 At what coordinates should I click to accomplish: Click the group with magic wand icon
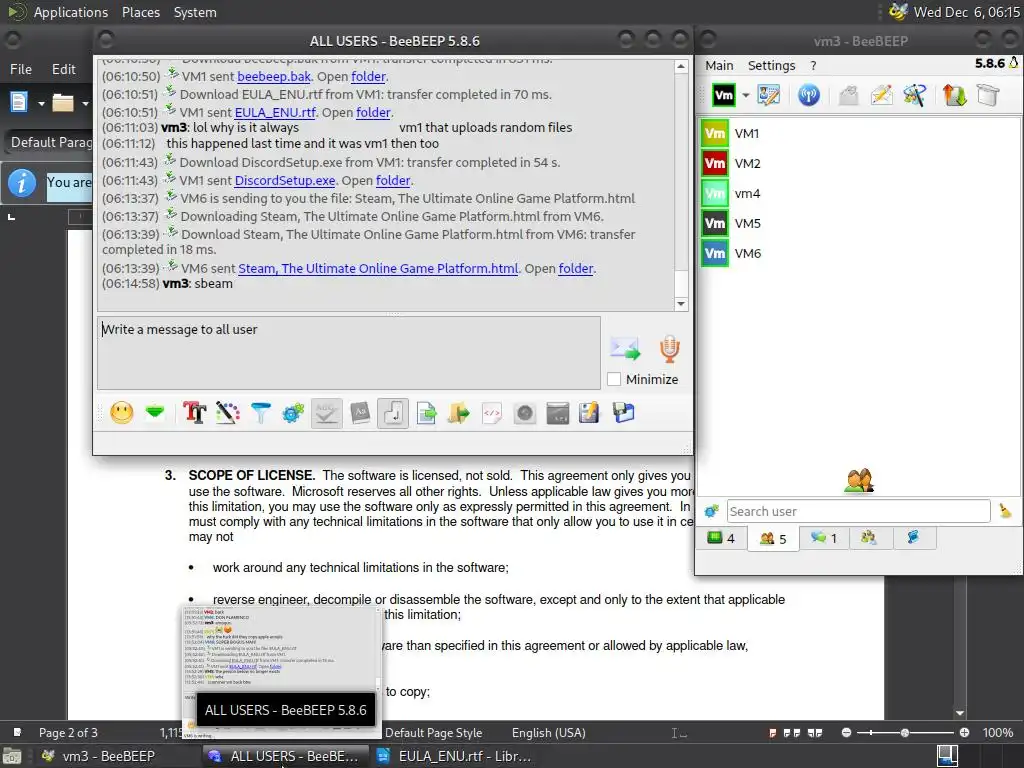[914, 95]
